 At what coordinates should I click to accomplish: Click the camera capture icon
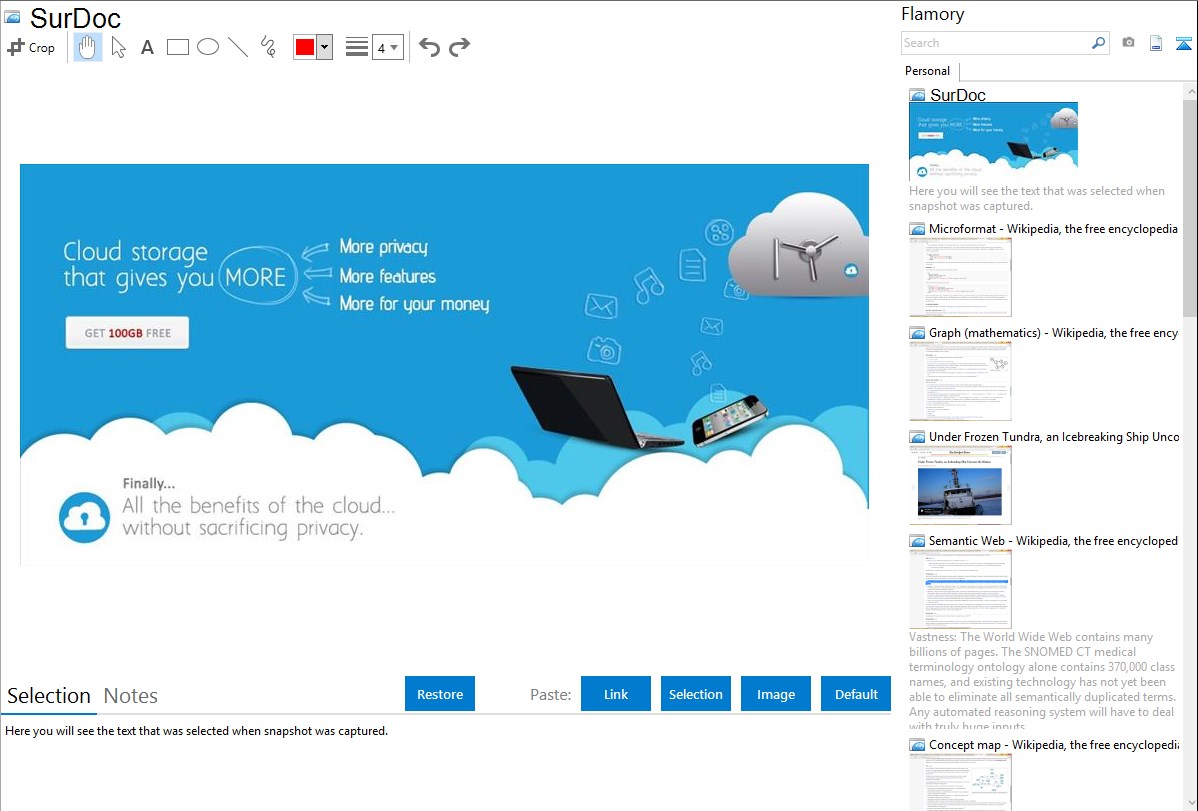1128,43
